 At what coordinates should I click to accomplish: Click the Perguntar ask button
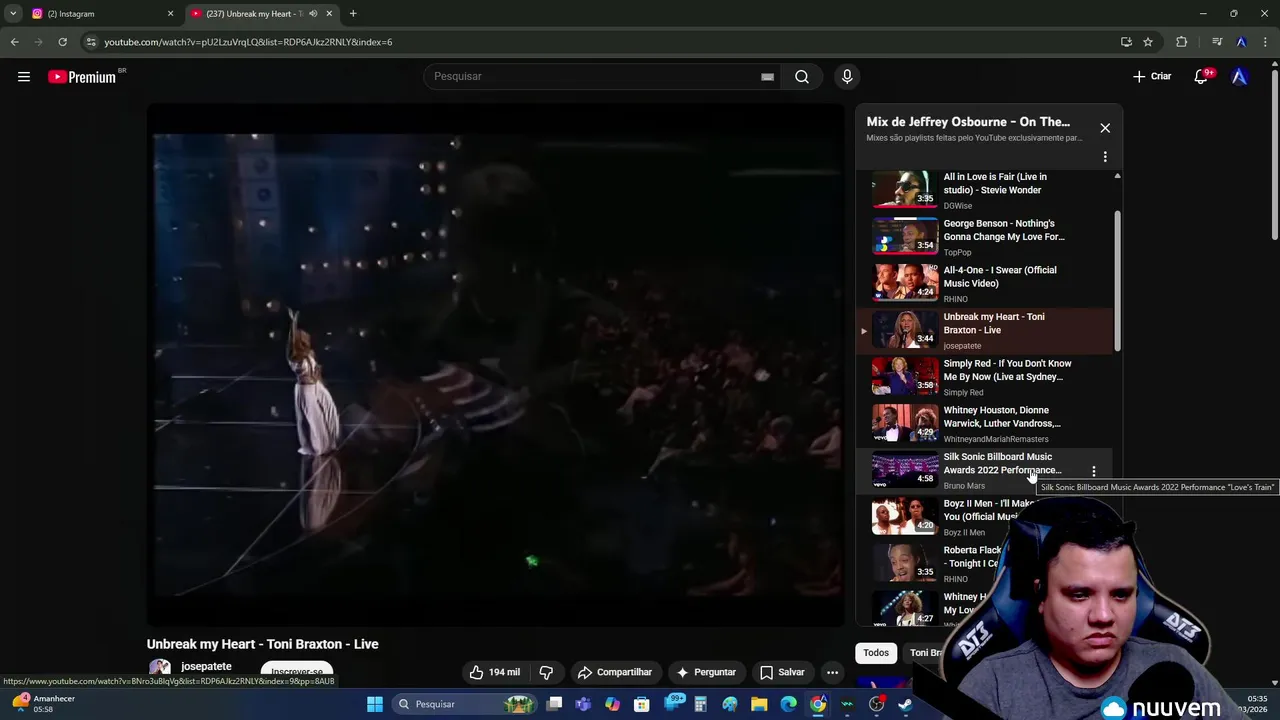706,672
